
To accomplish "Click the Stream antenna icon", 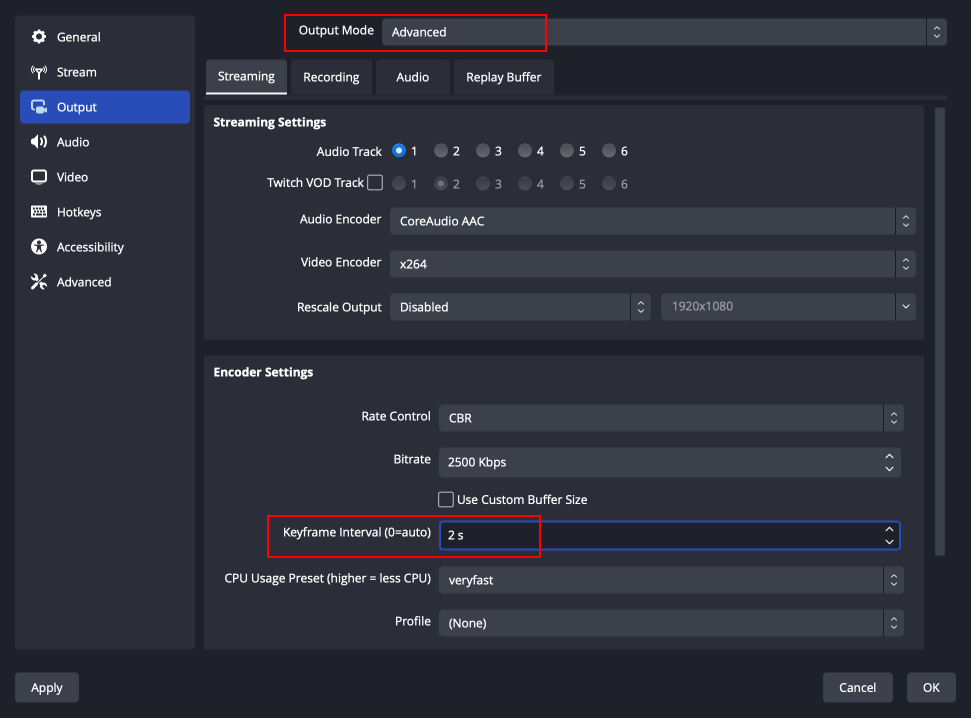I will coord(39,72).
